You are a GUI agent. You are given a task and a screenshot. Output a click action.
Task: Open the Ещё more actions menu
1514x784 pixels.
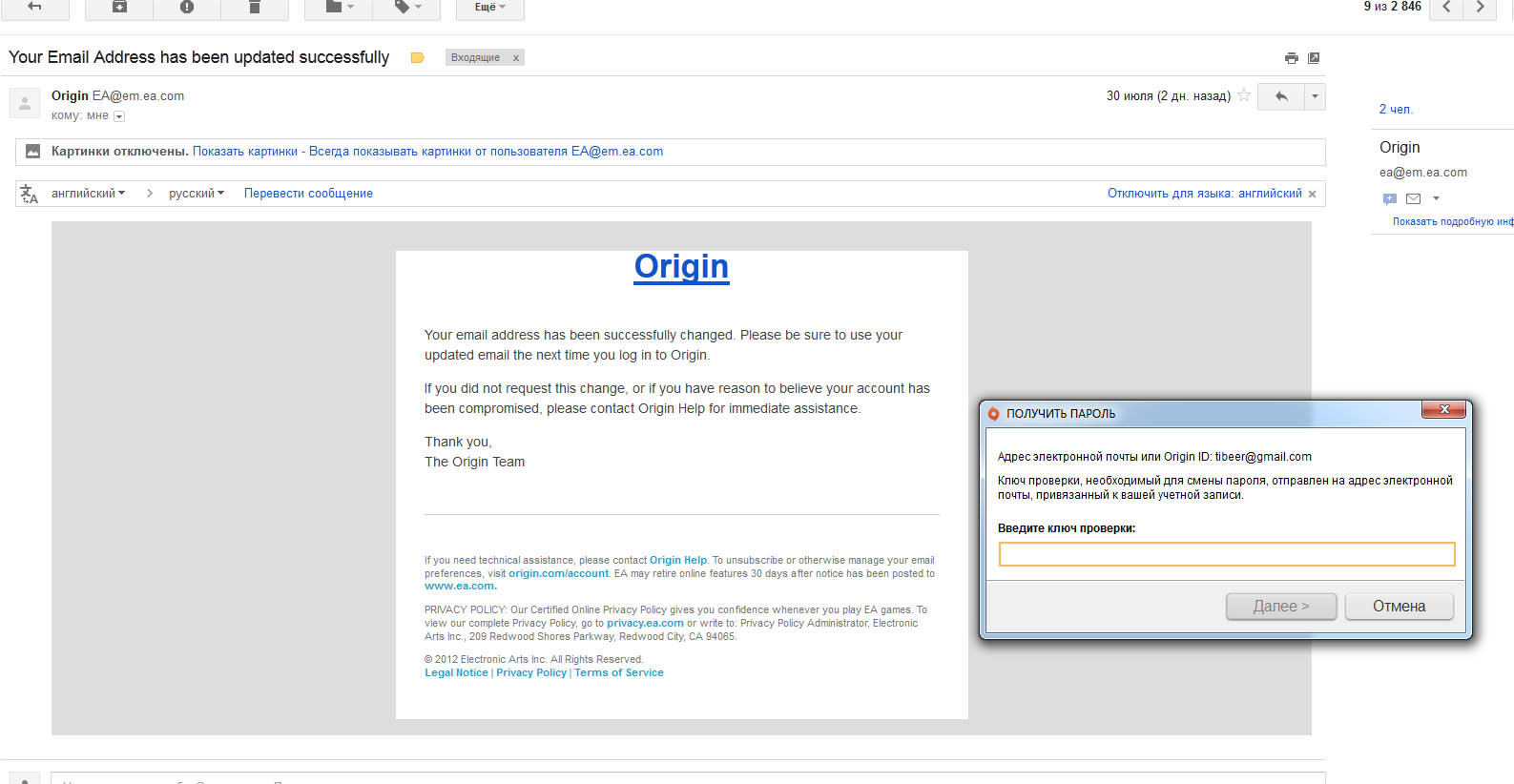tap(490, 8)
